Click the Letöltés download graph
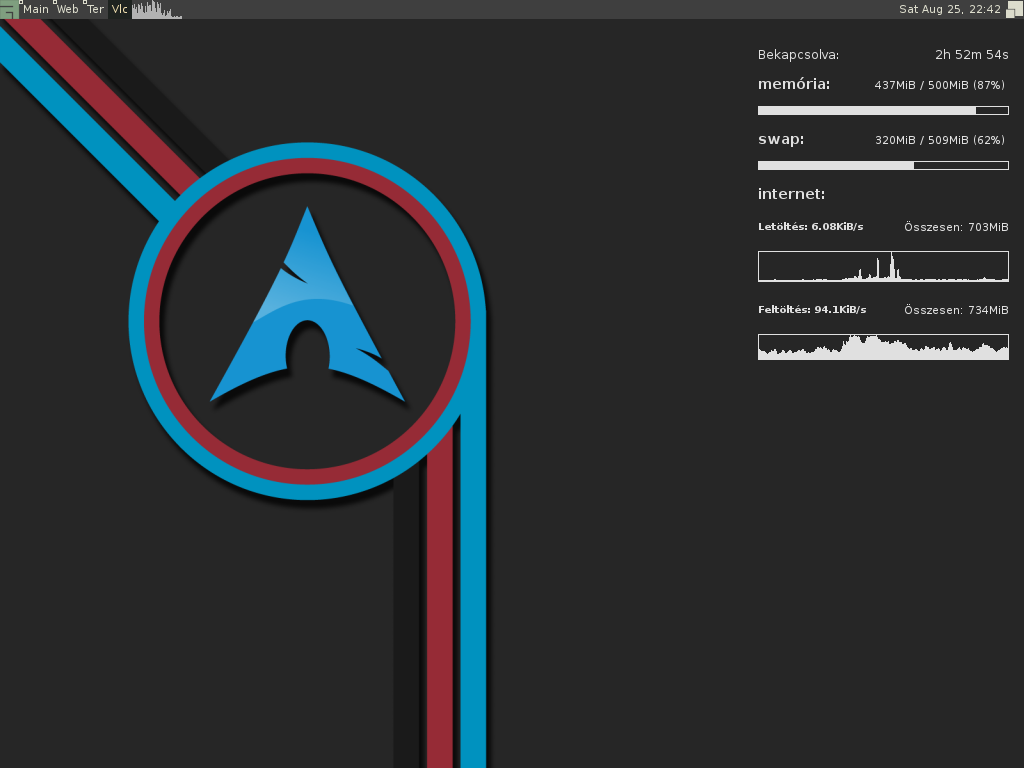The width and height of the screenshot is (1024, 768). click(x=883, y=266)
